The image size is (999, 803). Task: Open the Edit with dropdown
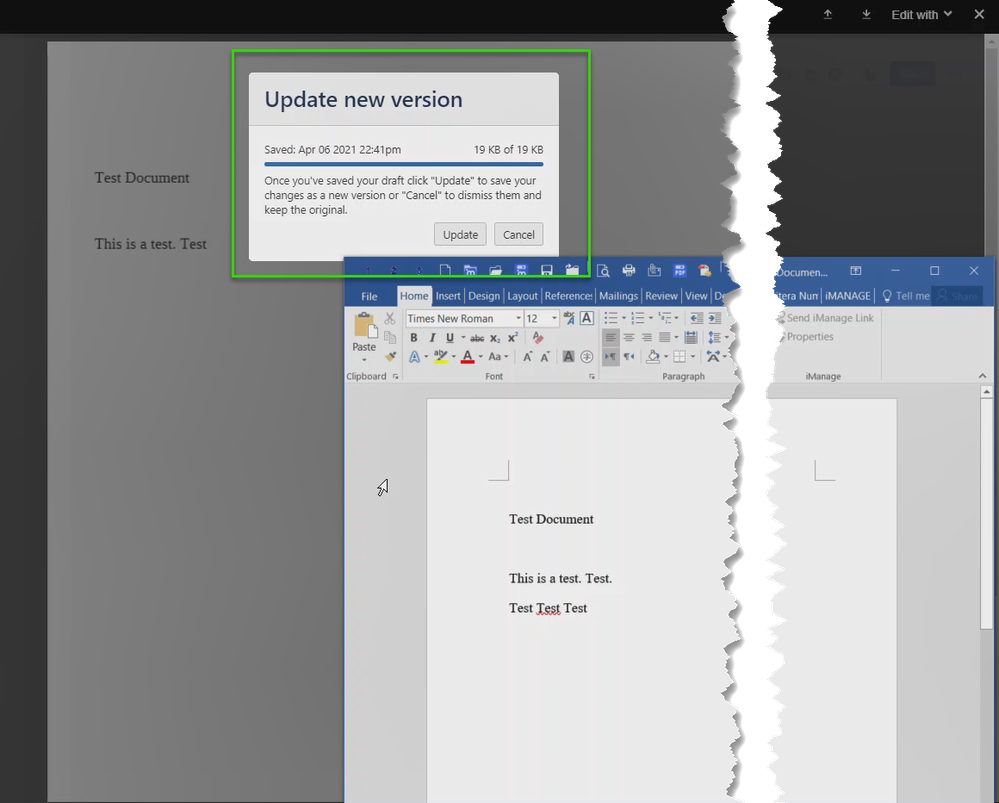pyautogui.click(x=920, y=14)
